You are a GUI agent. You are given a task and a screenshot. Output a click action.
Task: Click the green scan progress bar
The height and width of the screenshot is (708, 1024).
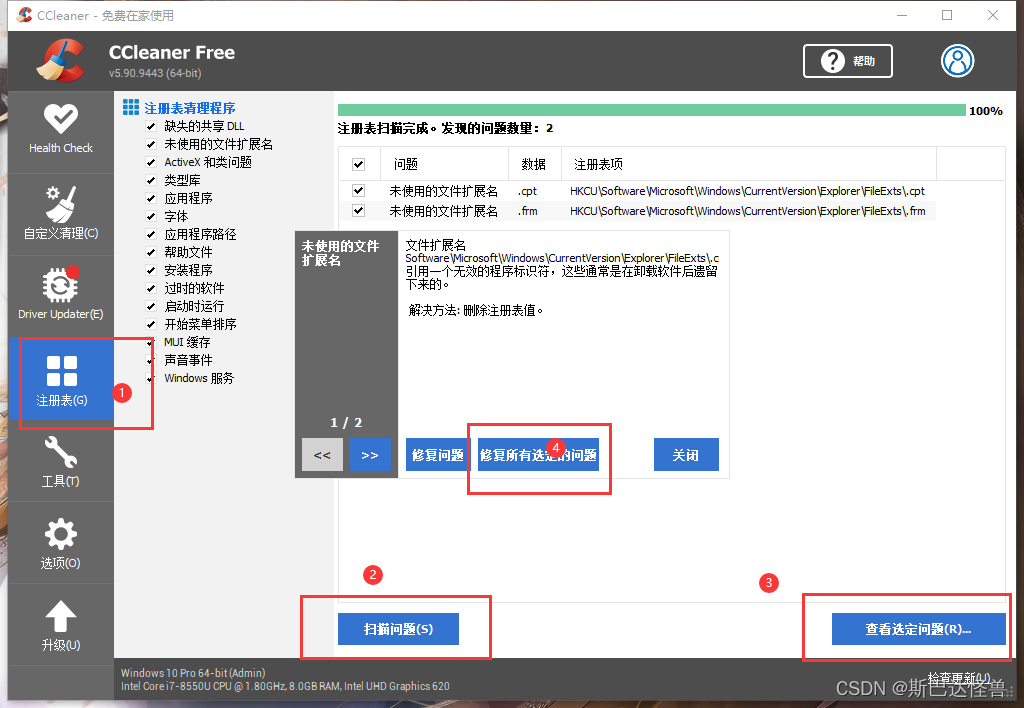click(651, 110)
